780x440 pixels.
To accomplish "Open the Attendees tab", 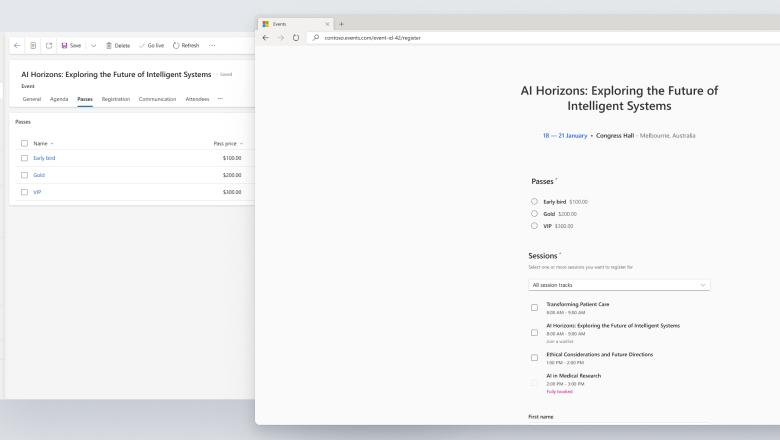I will coord(197,99).
